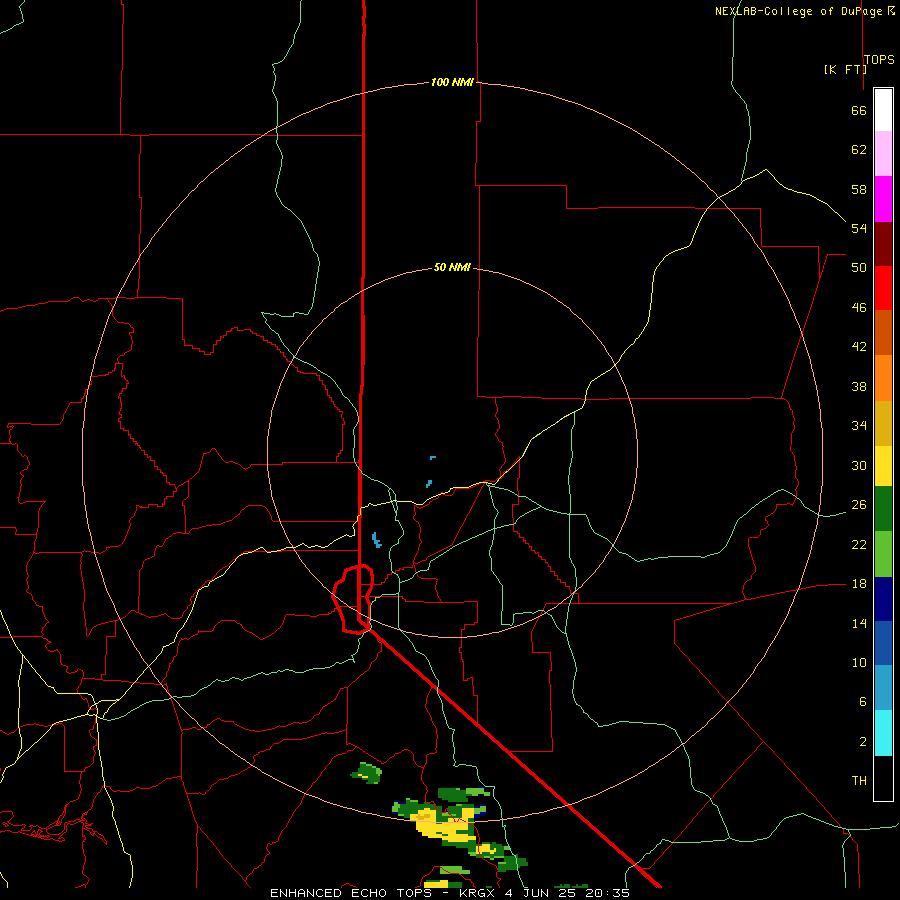Click the dark green 26 kft swatch
Image resolution: width=900 pixels, height=900 pixels.
pos(883,509)
